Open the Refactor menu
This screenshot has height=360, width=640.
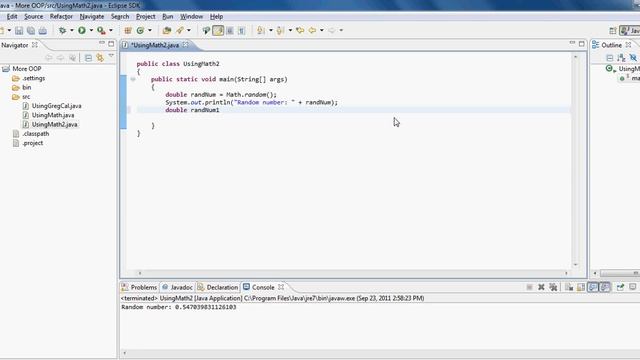pyautogui.click(x=61, y=16)
